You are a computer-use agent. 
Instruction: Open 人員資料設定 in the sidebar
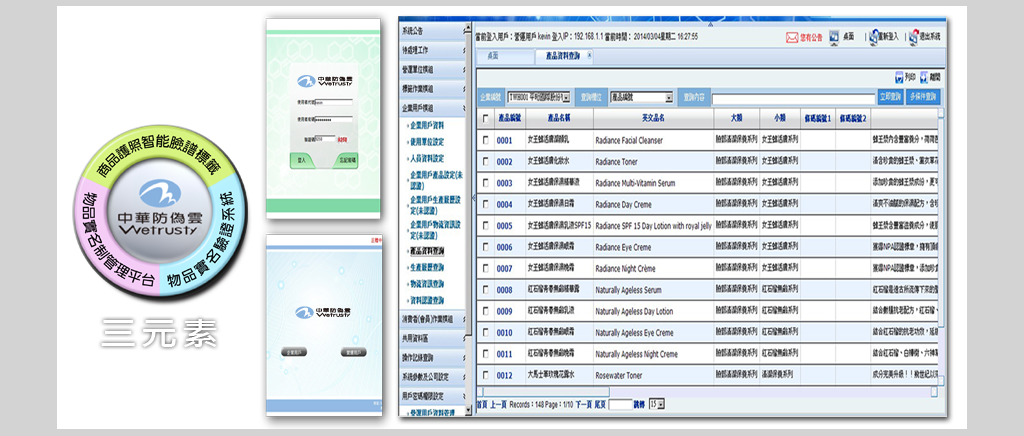(x=427, y=158)
